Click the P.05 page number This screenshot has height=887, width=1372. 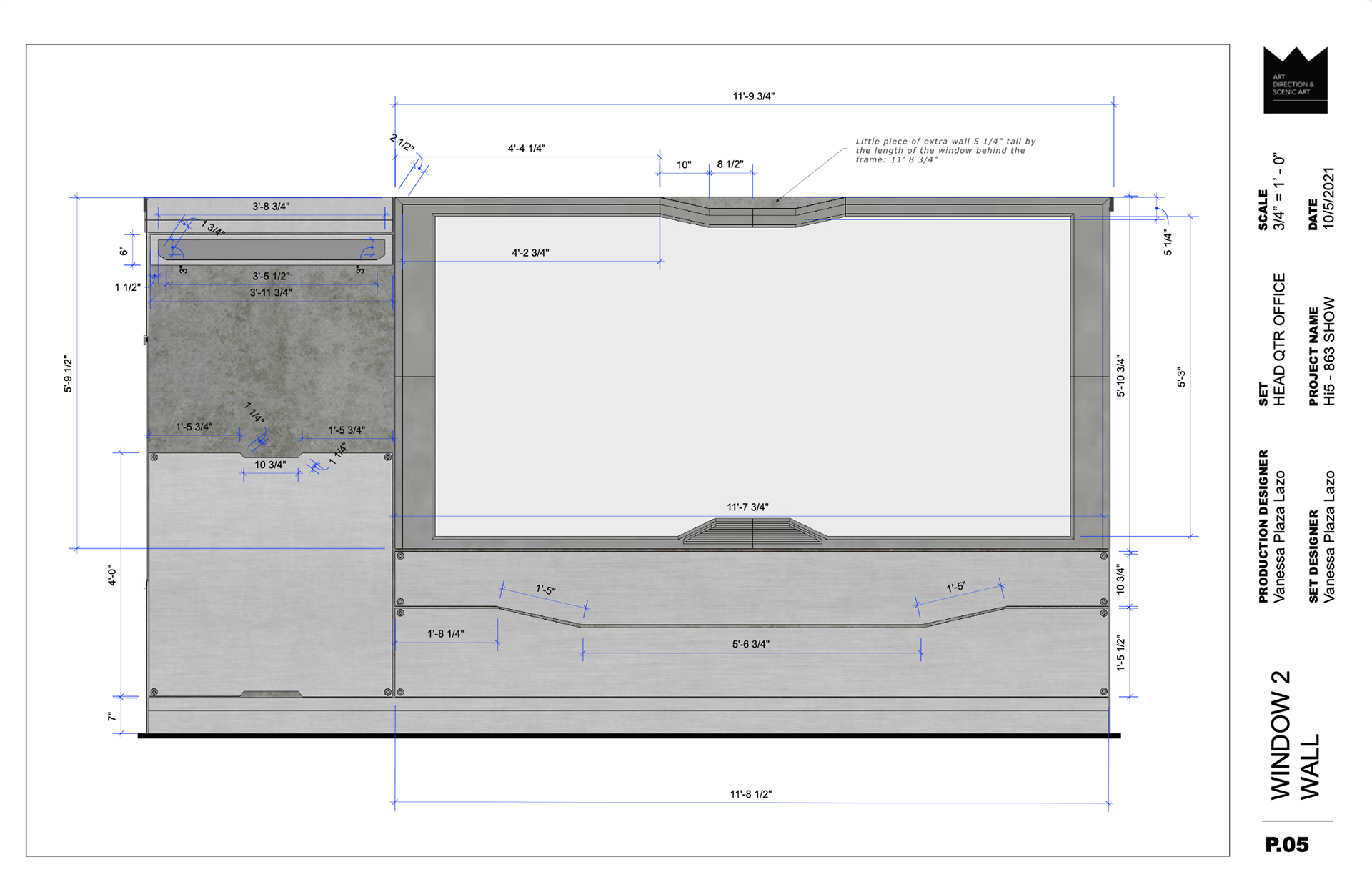[x=1286, y=845]
